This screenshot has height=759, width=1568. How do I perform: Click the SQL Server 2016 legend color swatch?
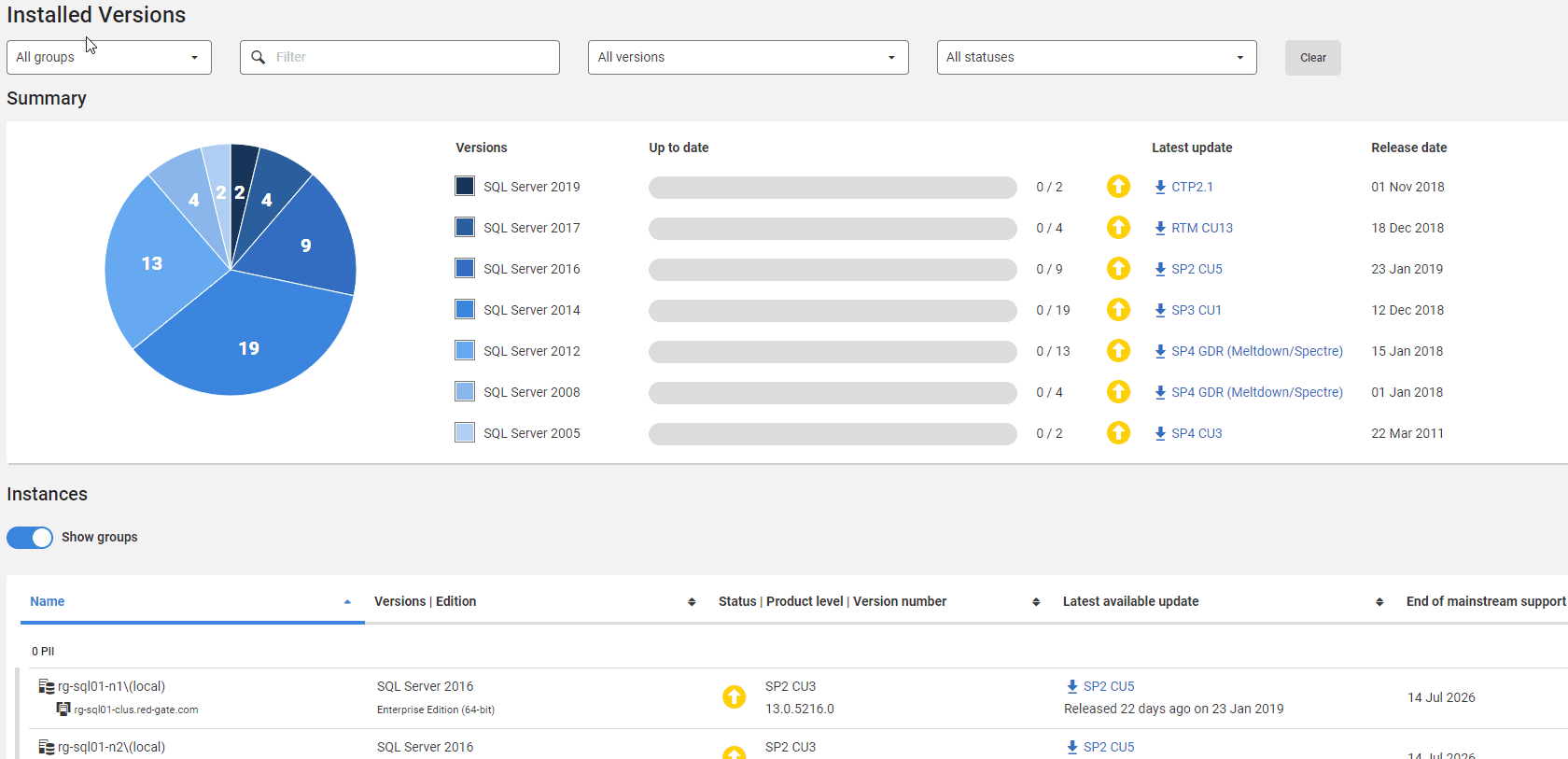pos(465,268)
